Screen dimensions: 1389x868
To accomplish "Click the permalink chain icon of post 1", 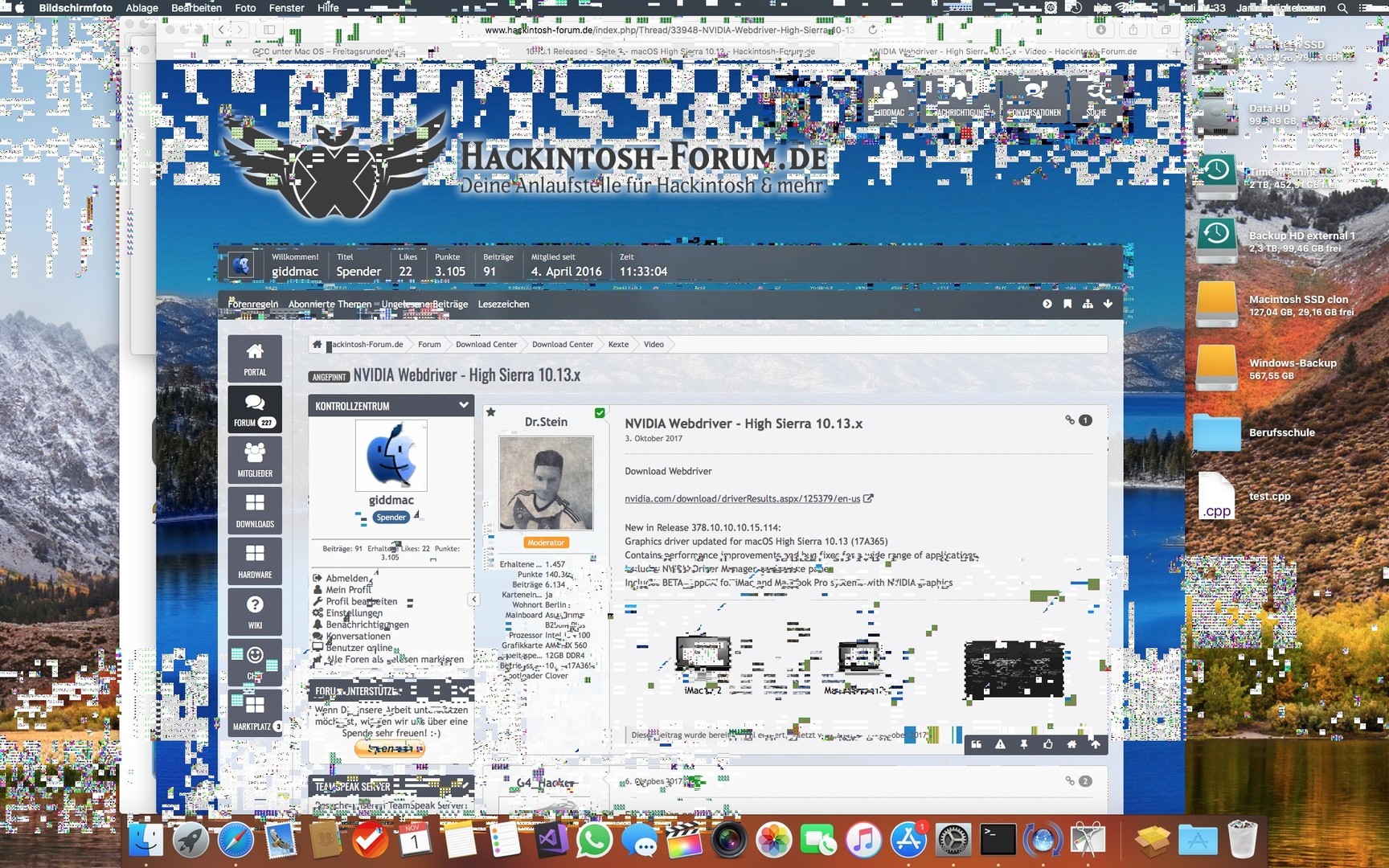I will click(1070, 420).
